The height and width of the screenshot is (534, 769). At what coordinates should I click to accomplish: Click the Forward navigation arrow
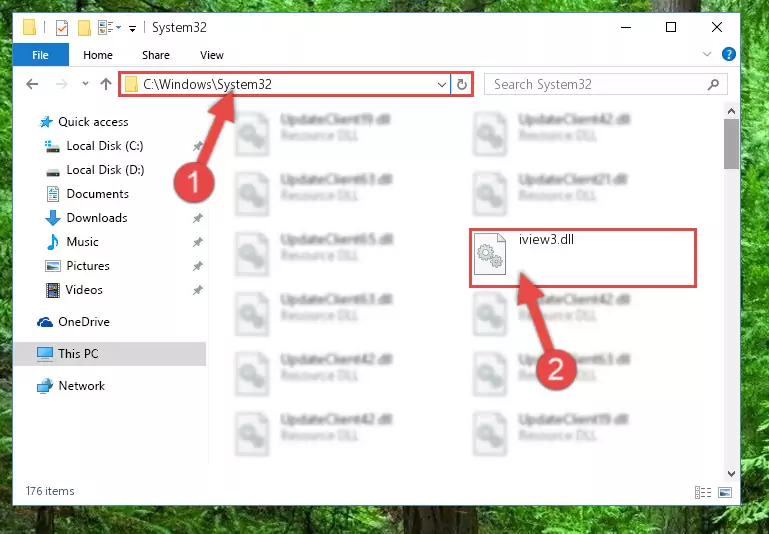click(61, 84)
